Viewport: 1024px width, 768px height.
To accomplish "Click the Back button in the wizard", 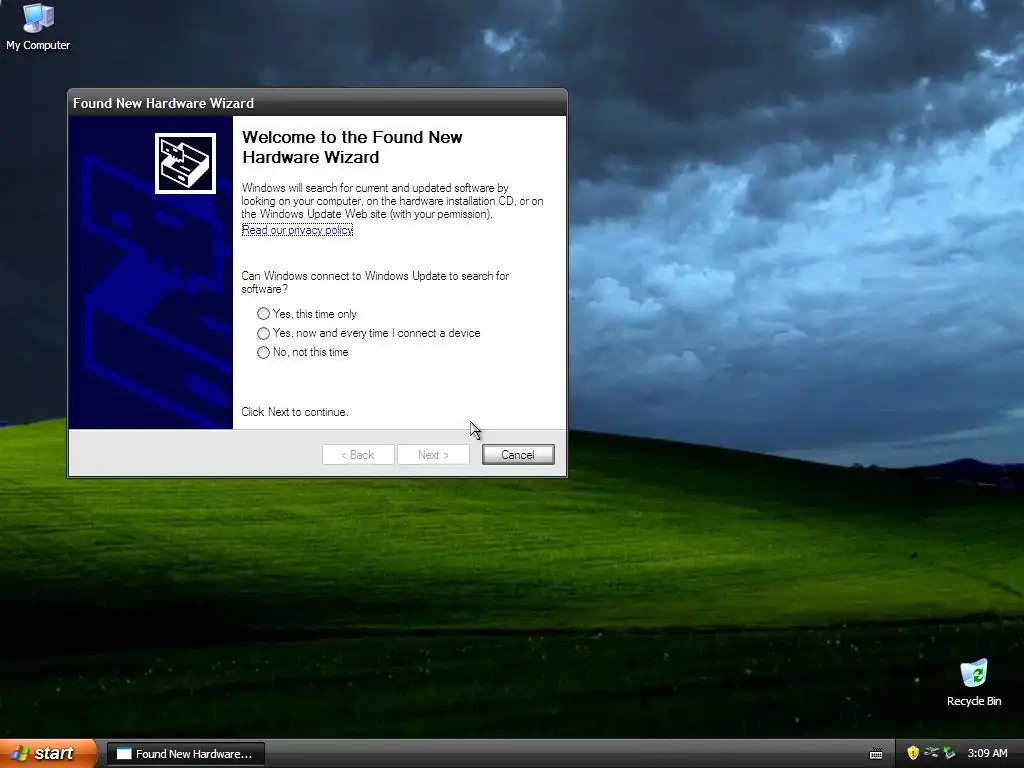I will (358, 455).
